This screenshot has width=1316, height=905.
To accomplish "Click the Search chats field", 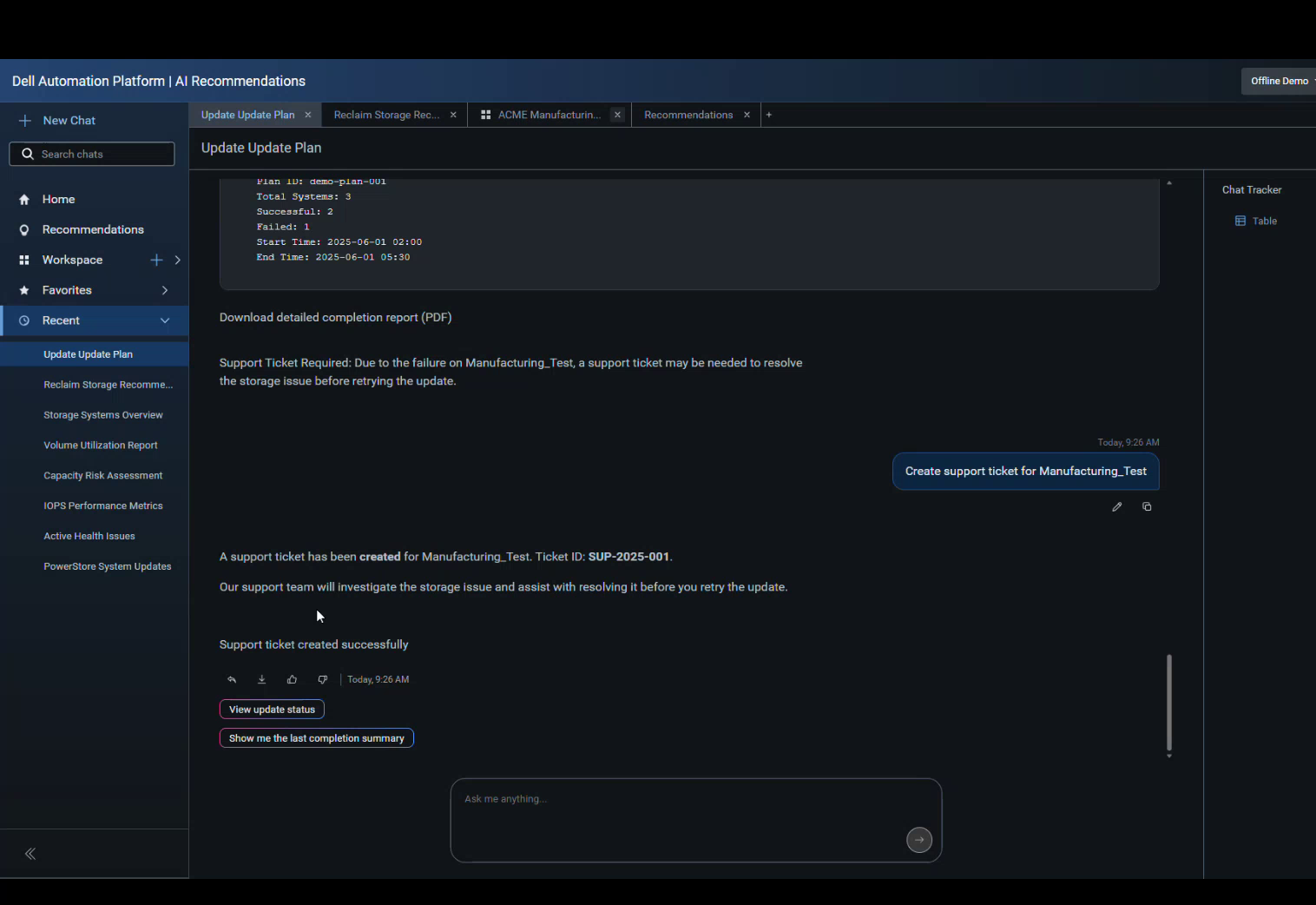I will (92, 154).
